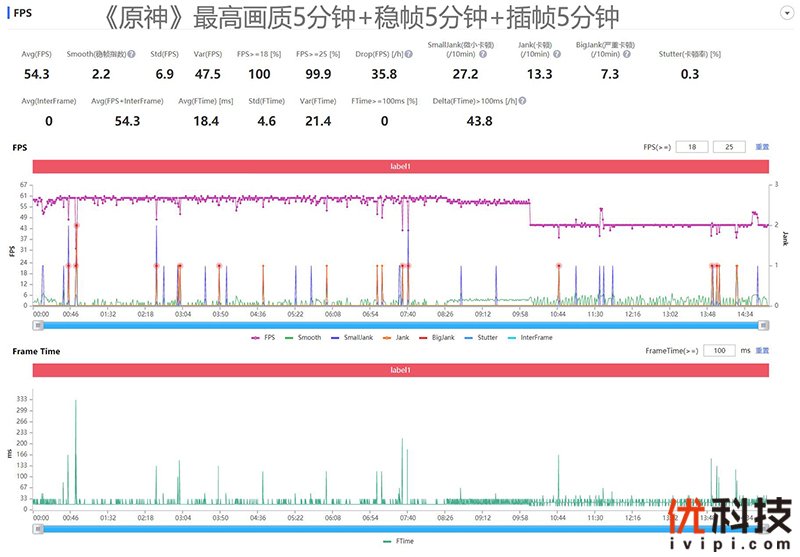Screen dimensions: 800x557
Task: Expand the FPS panel dropdown chevron
Action: coord(787,14)
